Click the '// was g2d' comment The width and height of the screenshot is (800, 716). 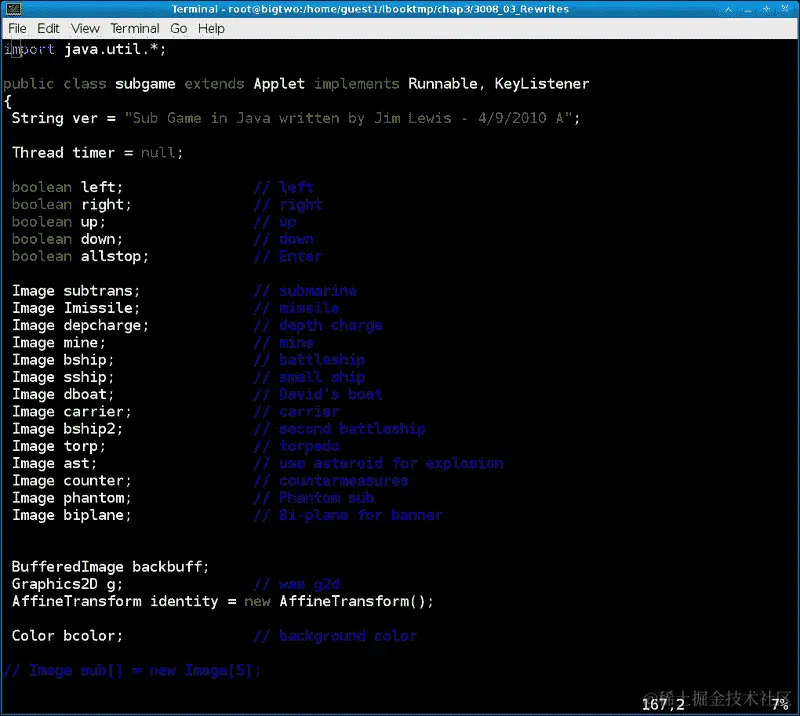296,584
